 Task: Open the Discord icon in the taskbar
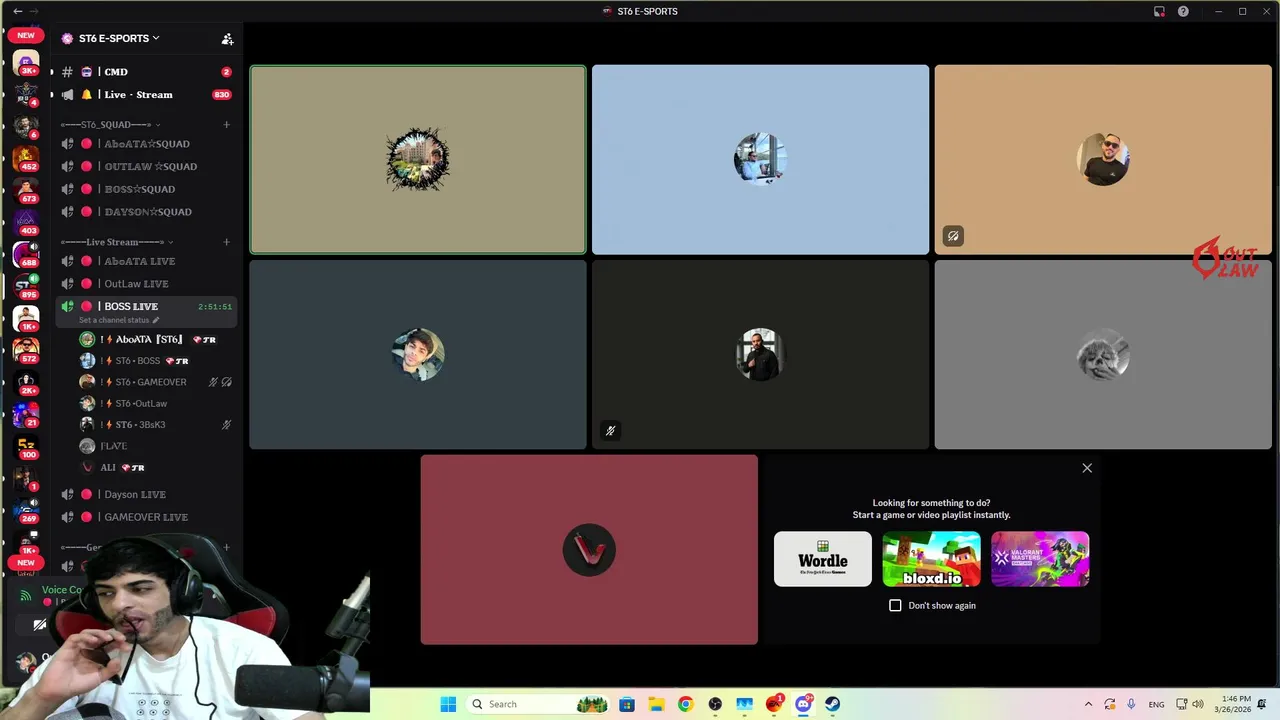point(803,704)
